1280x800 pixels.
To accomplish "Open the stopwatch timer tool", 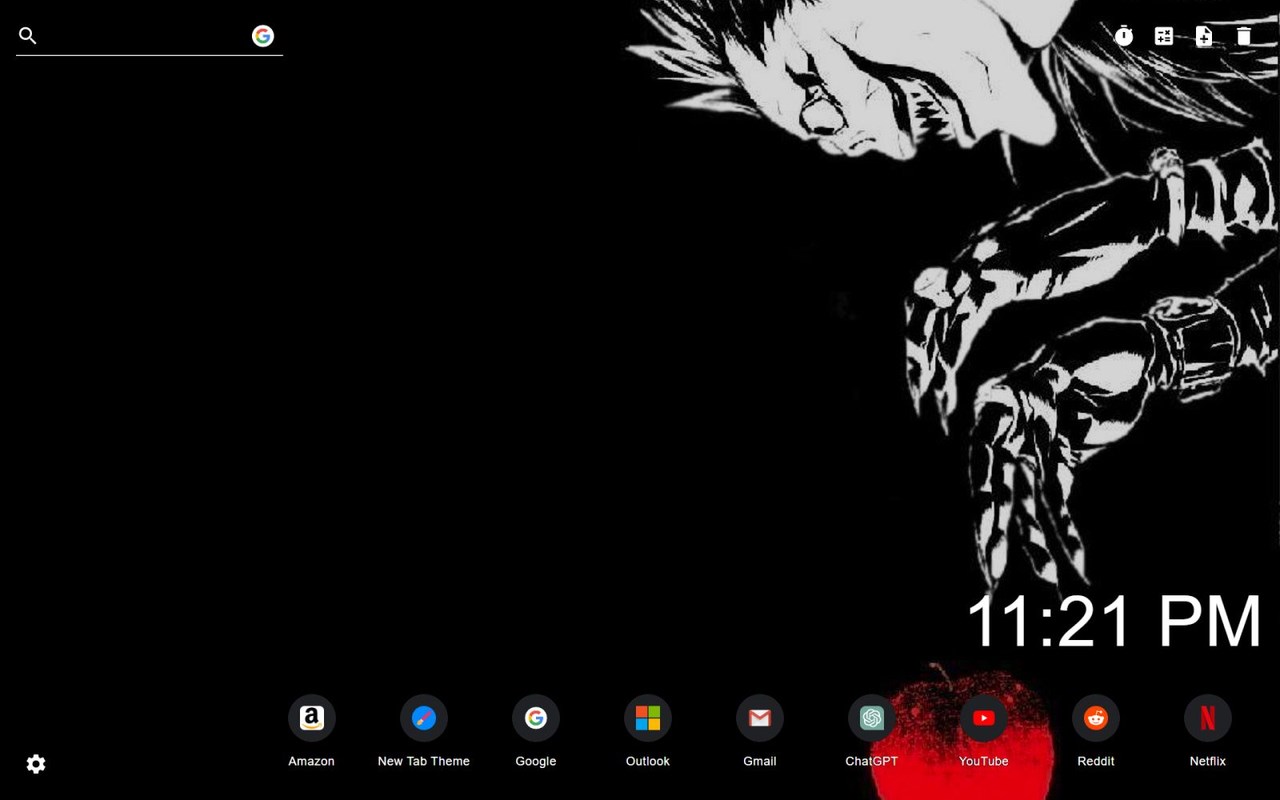I will click(x=1124, y=36).
